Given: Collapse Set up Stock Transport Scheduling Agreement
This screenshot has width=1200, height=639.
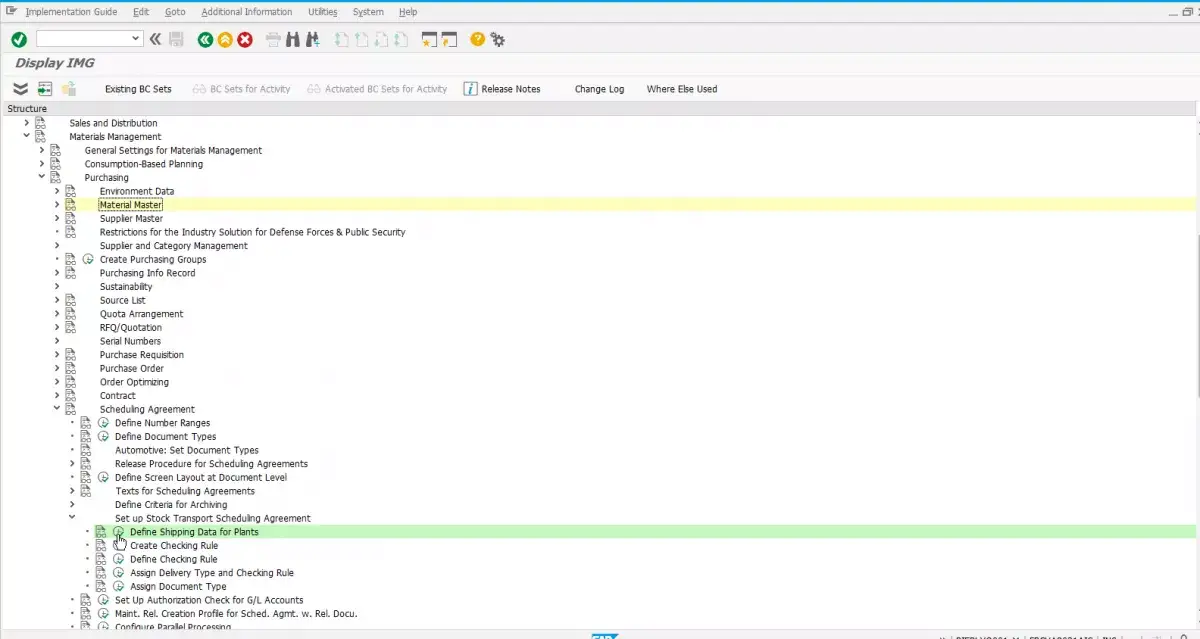Looking at the screenshot, I should [x=72, y=519].
